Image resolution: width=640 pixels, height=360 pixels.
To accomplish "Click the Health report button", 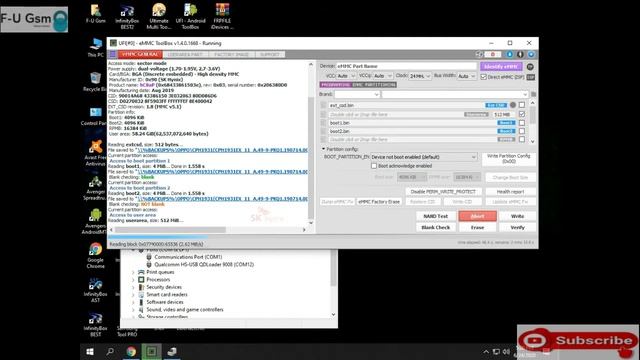I will [x=510, y=191].
